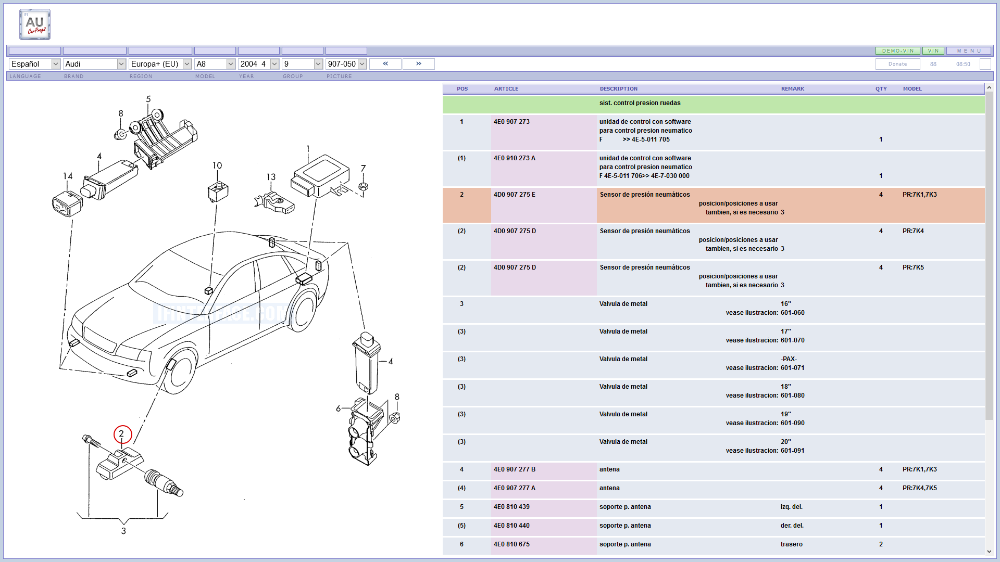Click the scroll down arrow of parts list
Image resolution: width=1000 pixels, height=562 pixels.
click(x=989, y=552)
